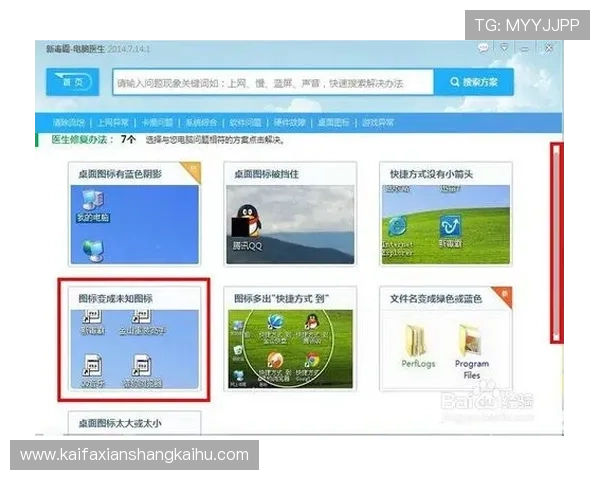Open the 文件名变成绿色或蓝色 fix card

click(x=446, y=338)
